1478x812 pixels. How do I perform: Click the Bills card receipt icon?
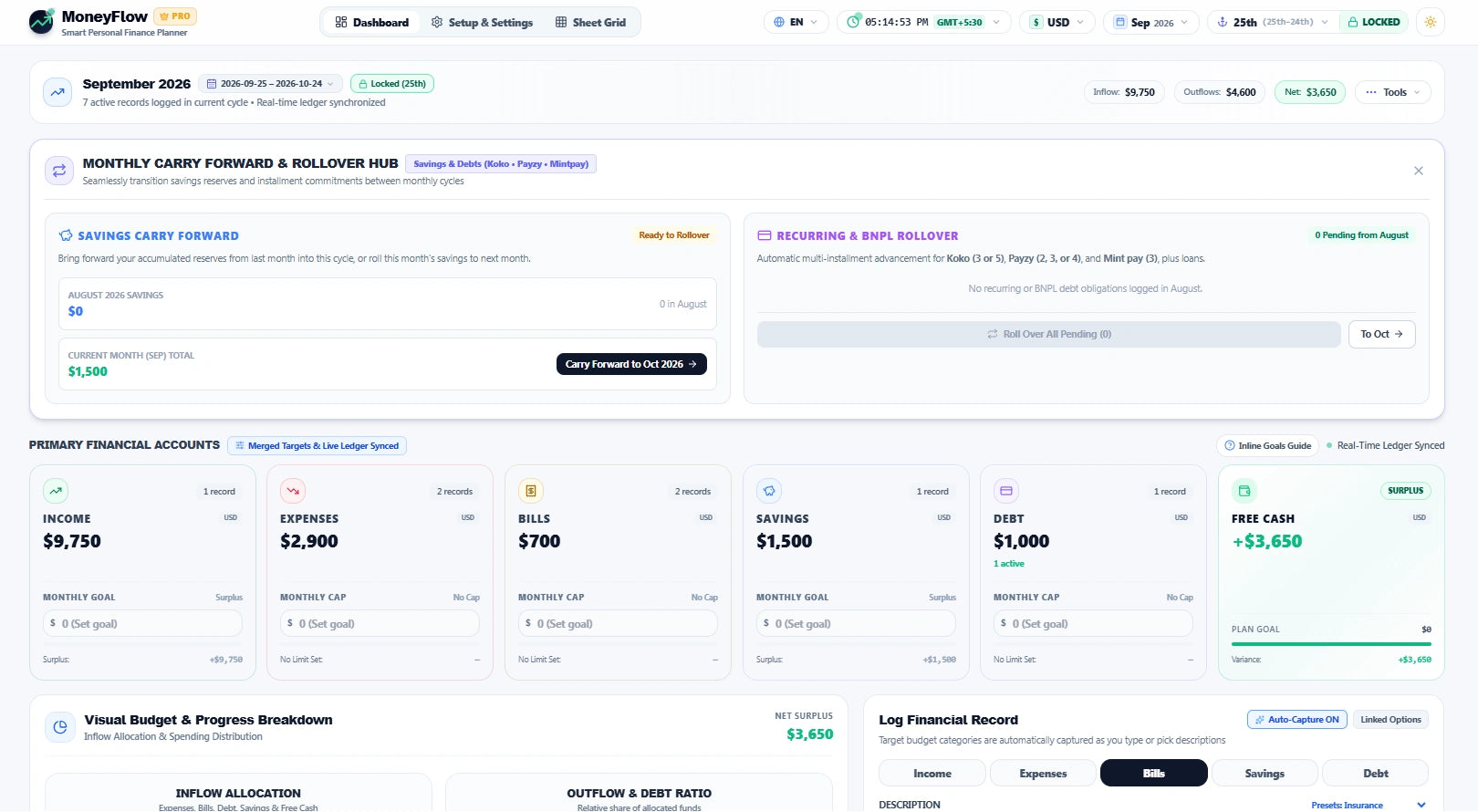(531, 491)
